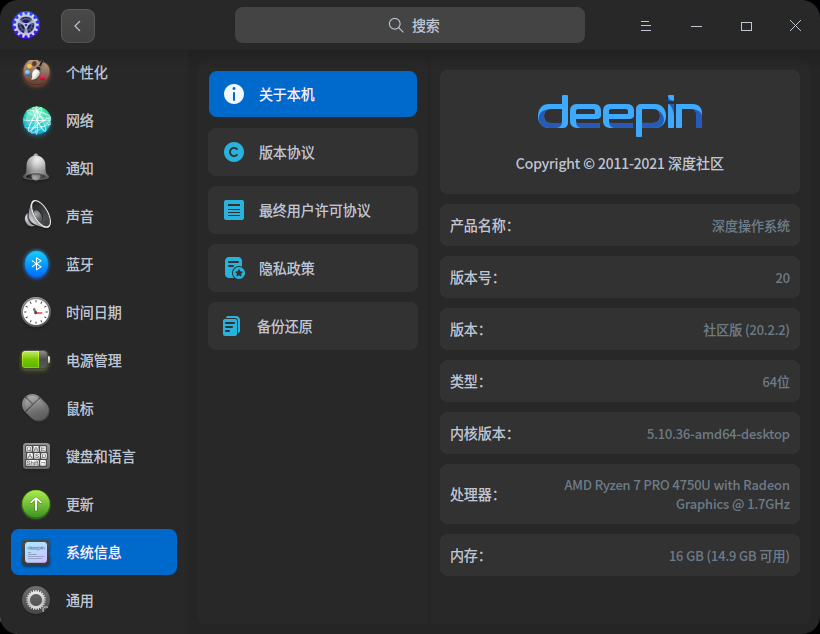Open the 备份还原 page

click(313, 326)
